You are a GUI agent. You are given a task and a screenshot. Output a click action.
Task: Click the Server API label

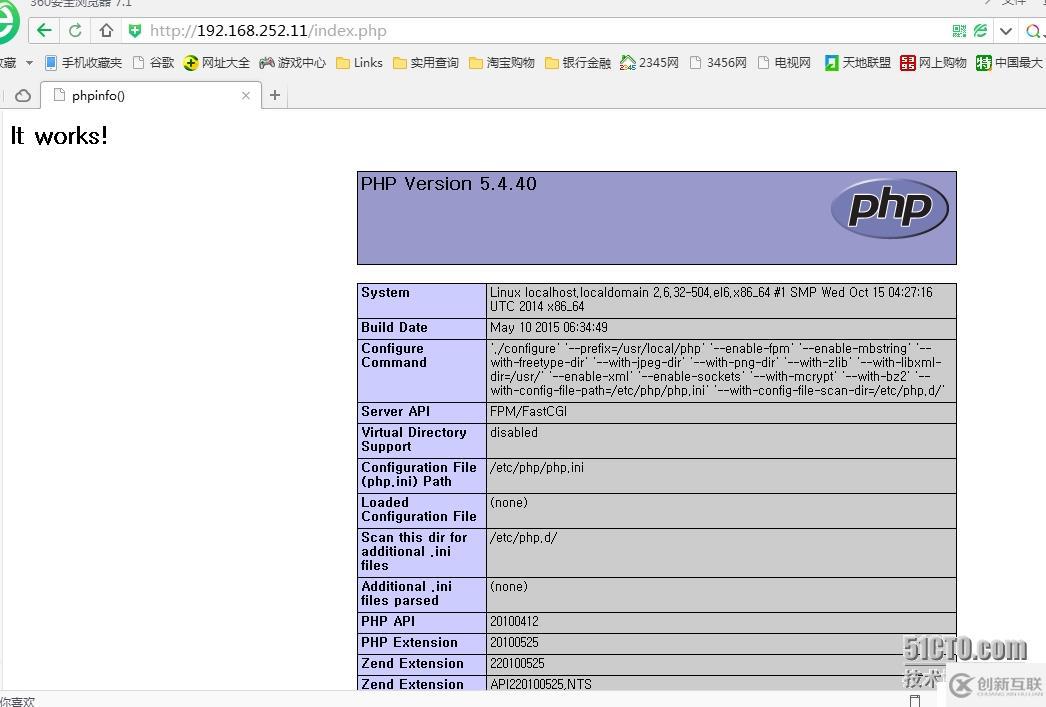point(396,412)
